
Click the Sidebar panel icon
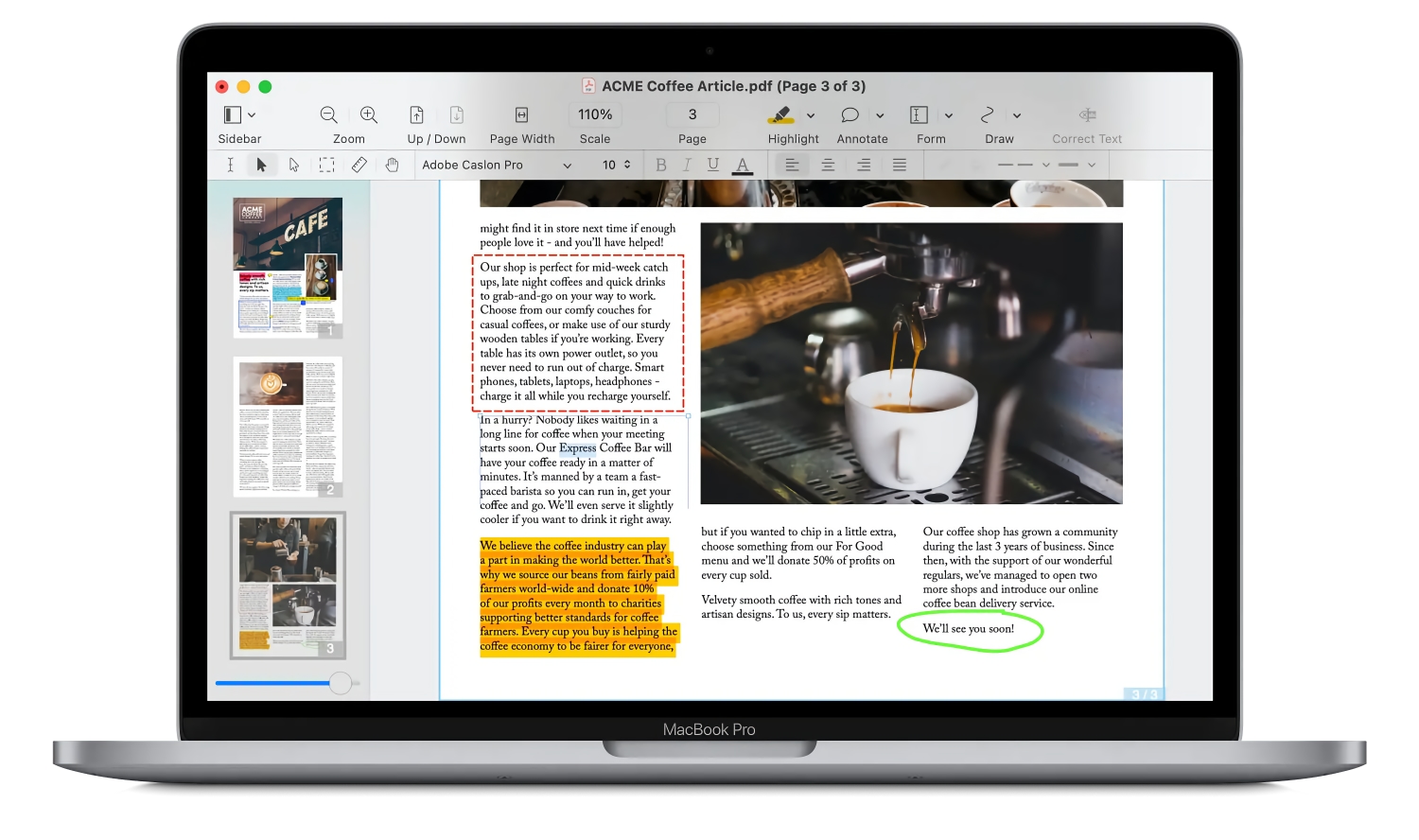click(232, 114)
